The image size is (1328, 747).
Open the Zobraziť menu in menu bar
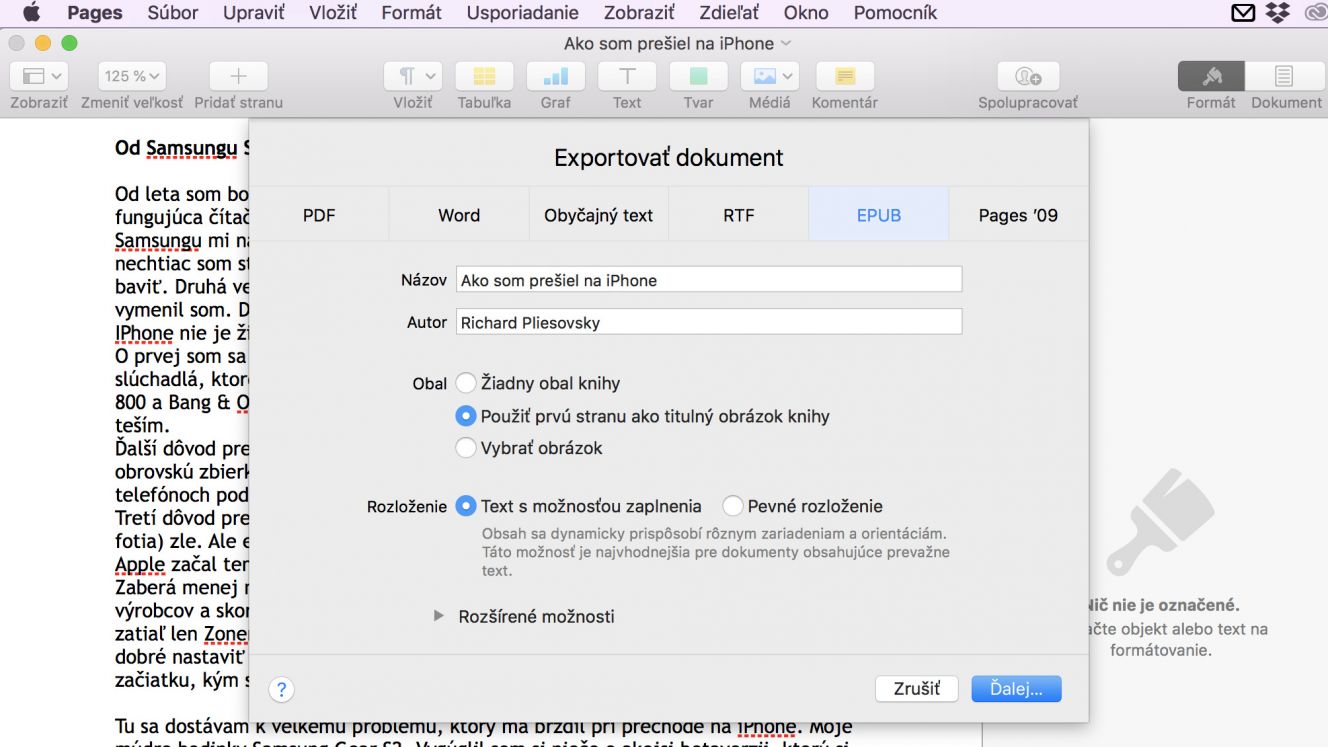(638, 13)
